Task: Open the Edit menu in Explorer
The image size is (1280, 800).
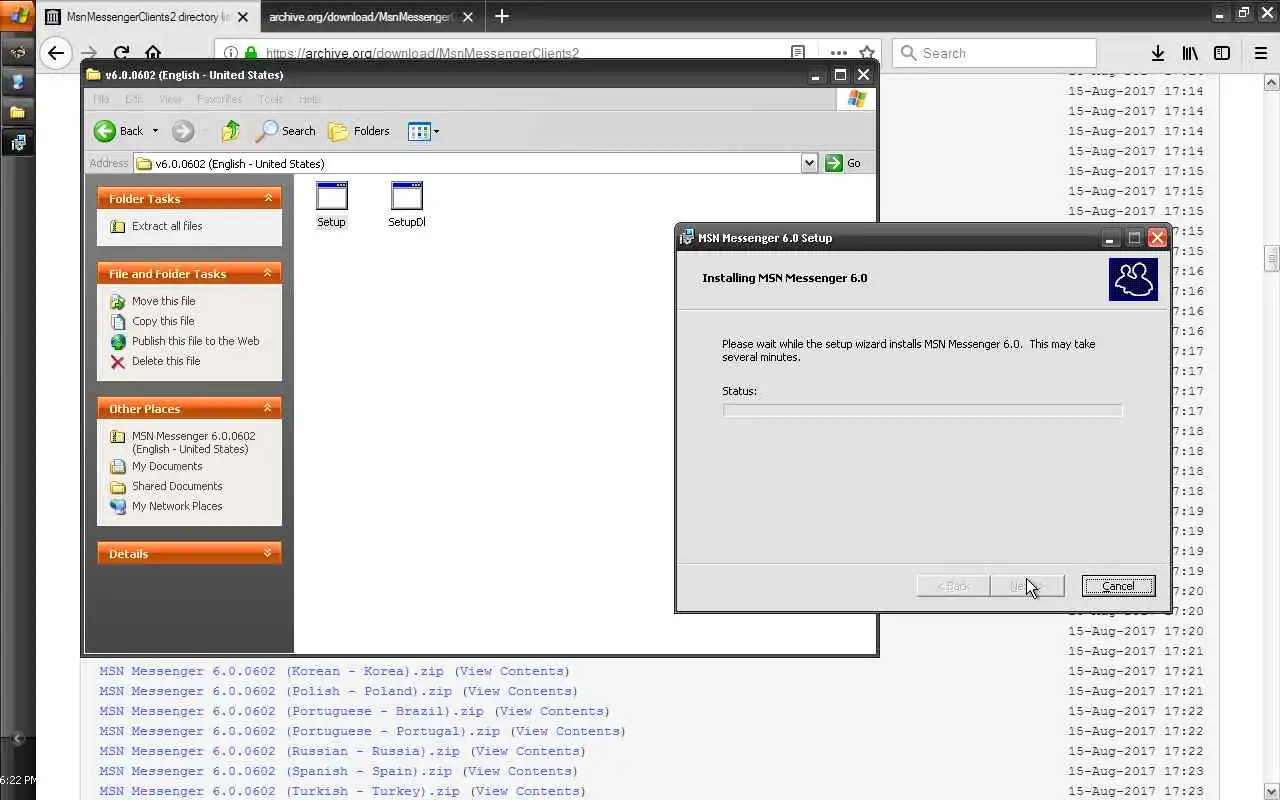Action: pyautogui.click(x=134, y=99)
